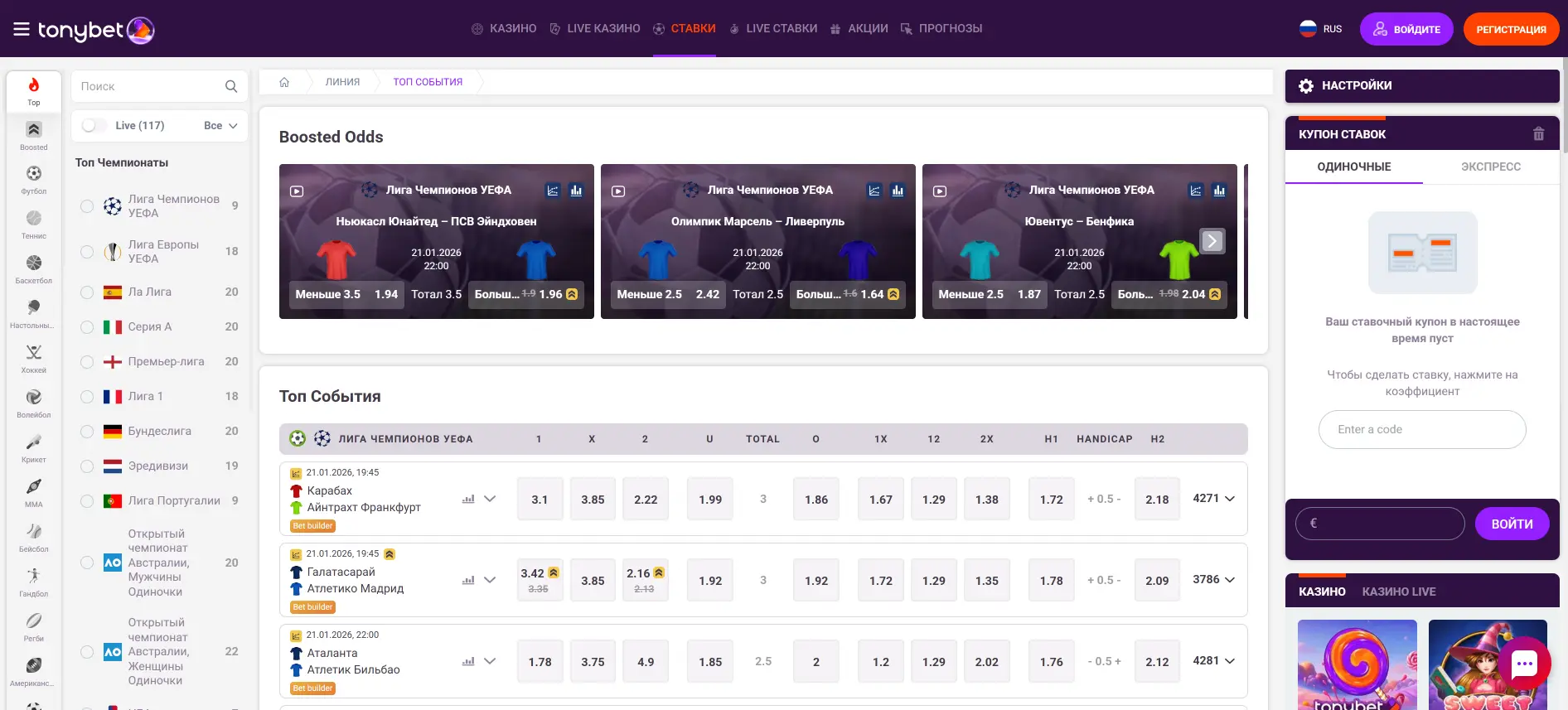Image resolution: width=1568 pixels, height=710 pixels.
Task: Clear betslip with trash icon
Action: pos(1538,134)
